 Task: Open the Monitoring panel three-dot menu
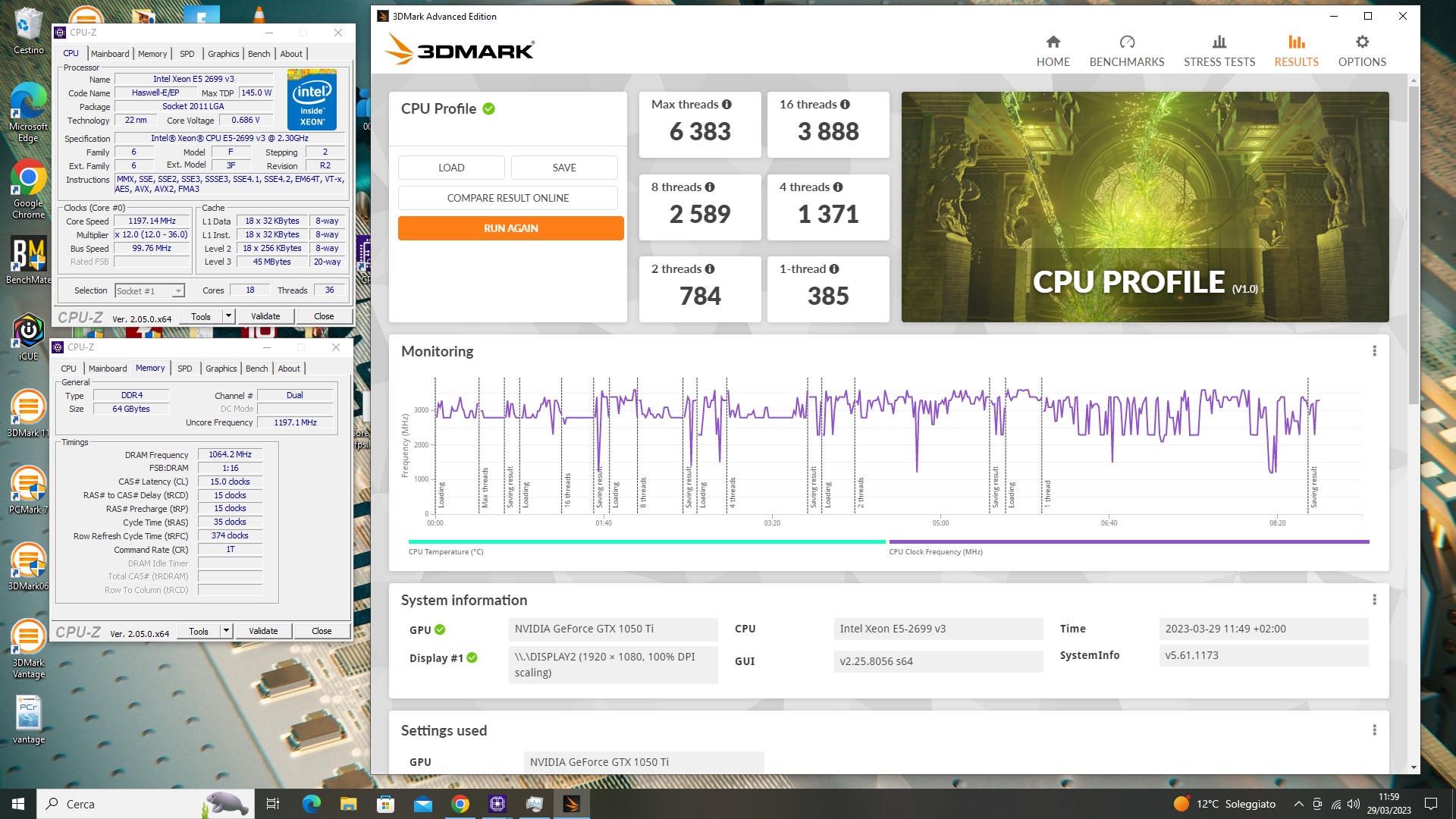(1374, 351)
